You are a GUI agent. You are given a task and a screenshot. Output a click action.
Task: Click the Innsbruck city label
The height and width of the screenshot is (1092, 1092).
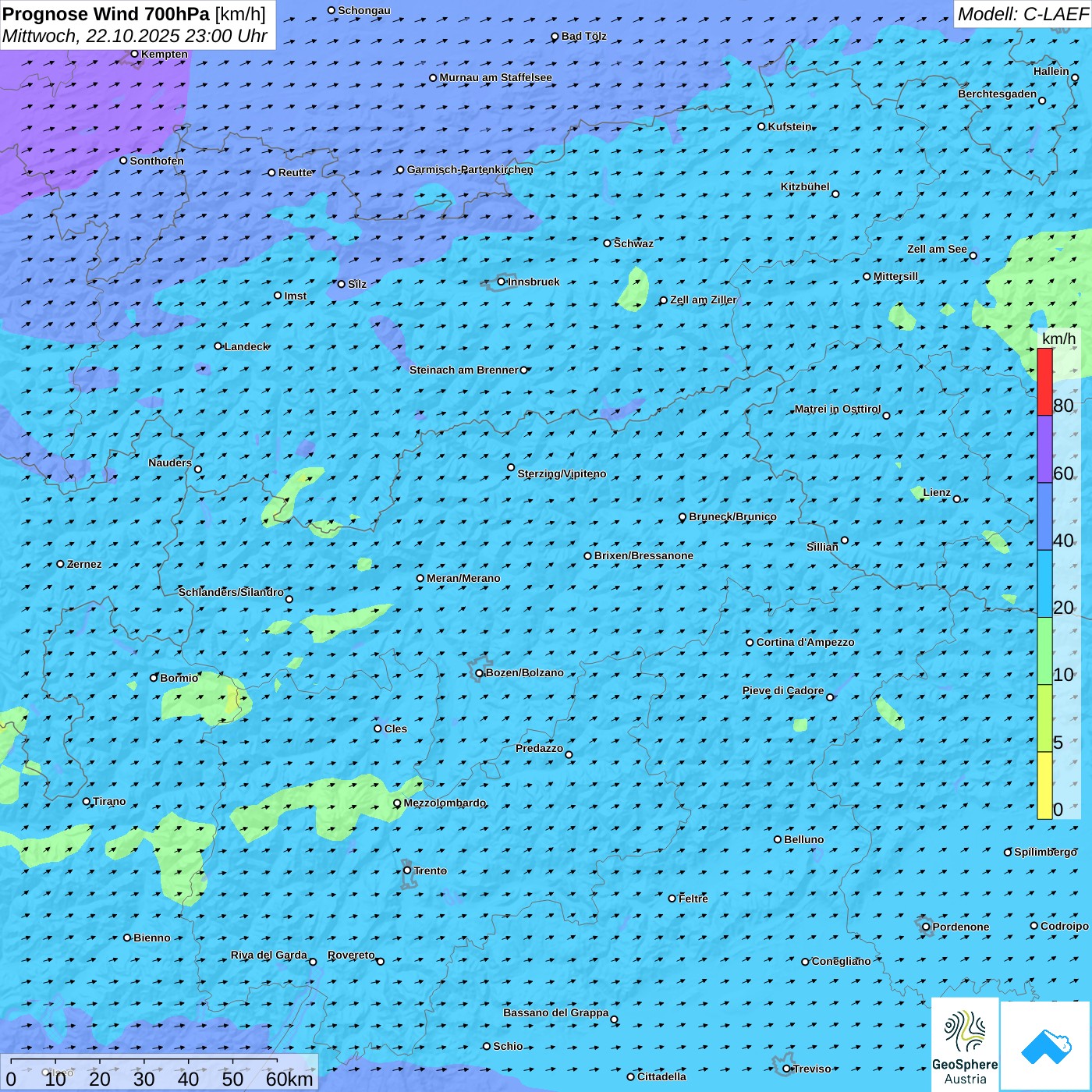(x=534, y=282)
